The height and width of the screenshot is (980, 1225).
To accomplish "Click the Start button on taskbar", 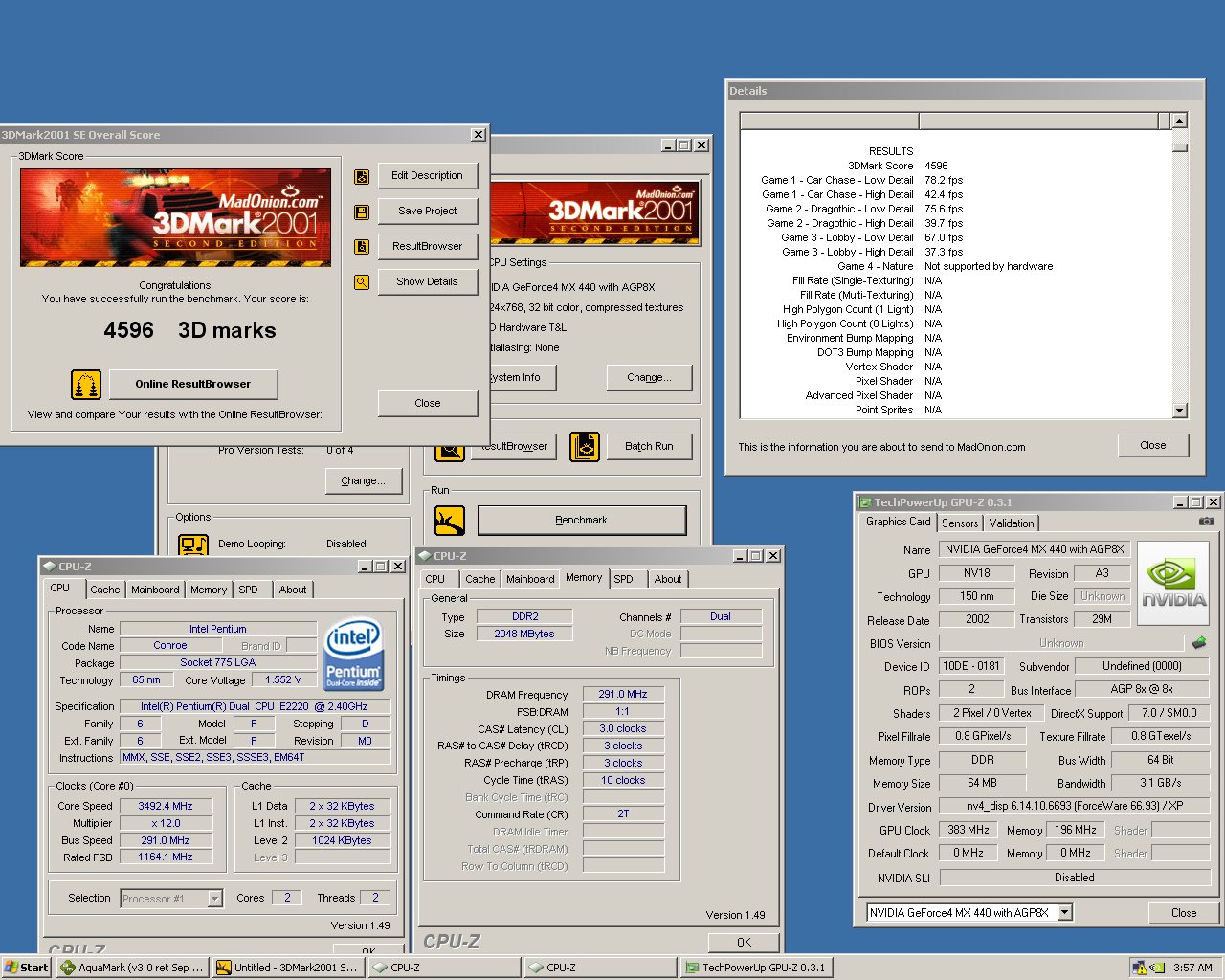I will (27, 968).
